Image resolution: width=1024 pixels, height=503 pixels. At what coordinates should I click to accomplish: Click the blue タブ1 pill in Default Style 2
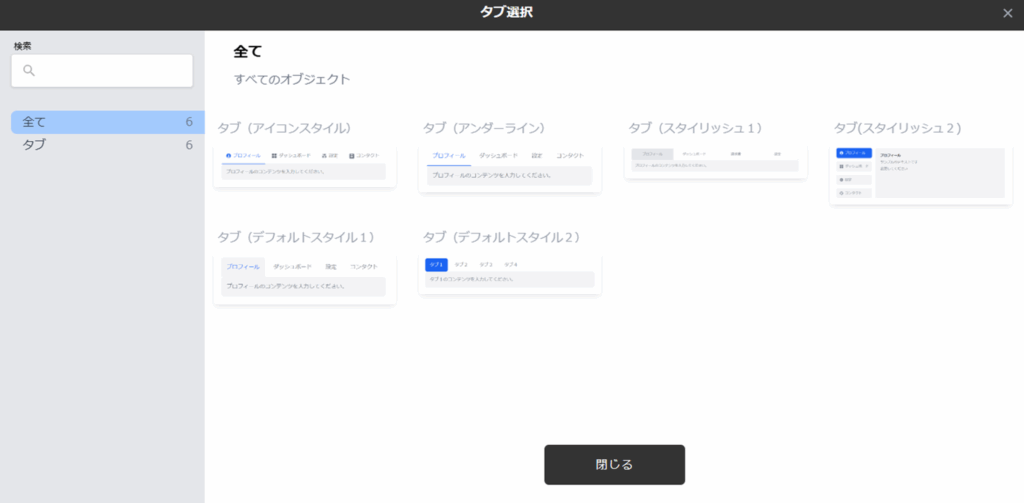point(436,264)
